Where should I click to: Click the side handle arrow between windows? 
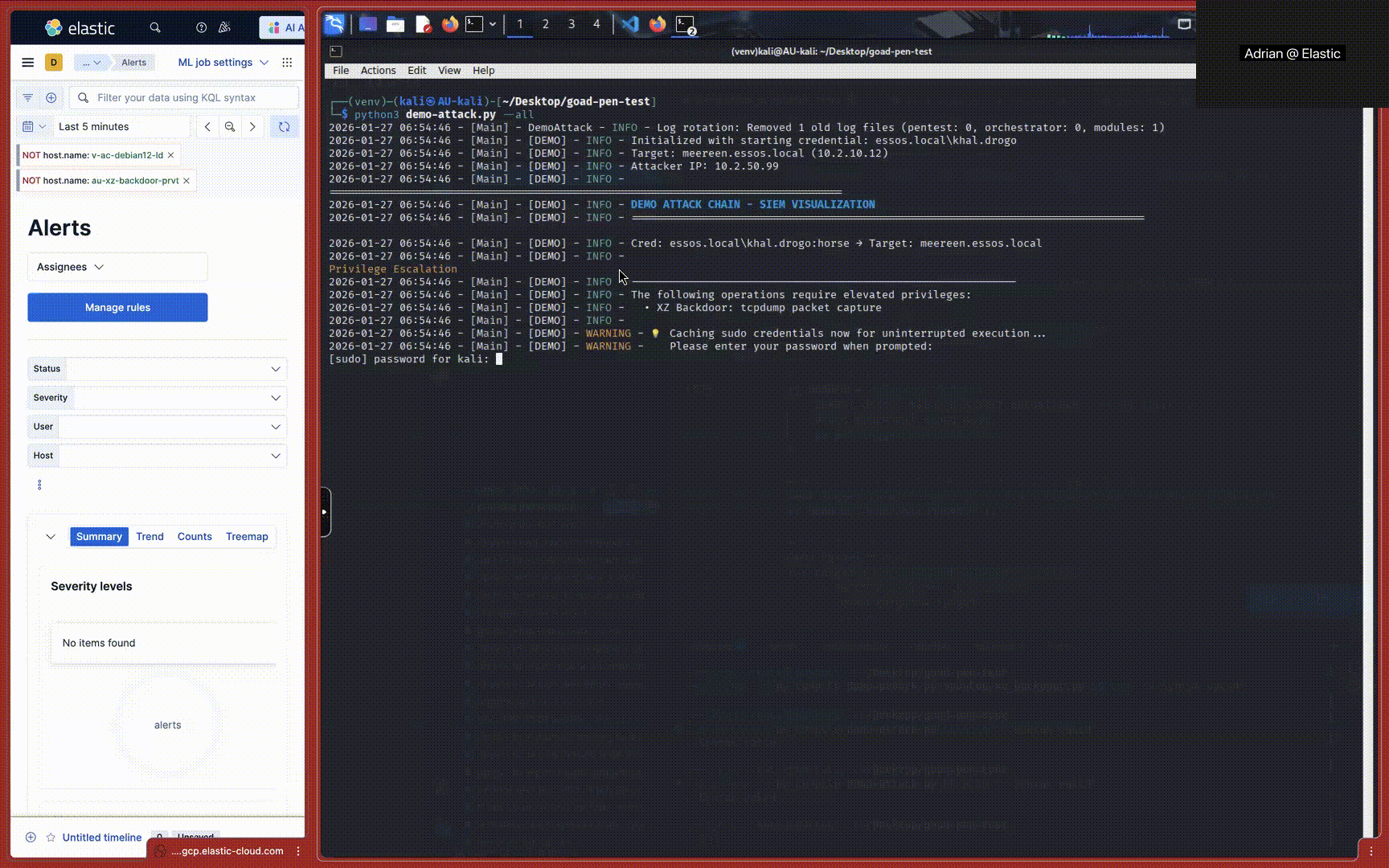coord(325,512)
